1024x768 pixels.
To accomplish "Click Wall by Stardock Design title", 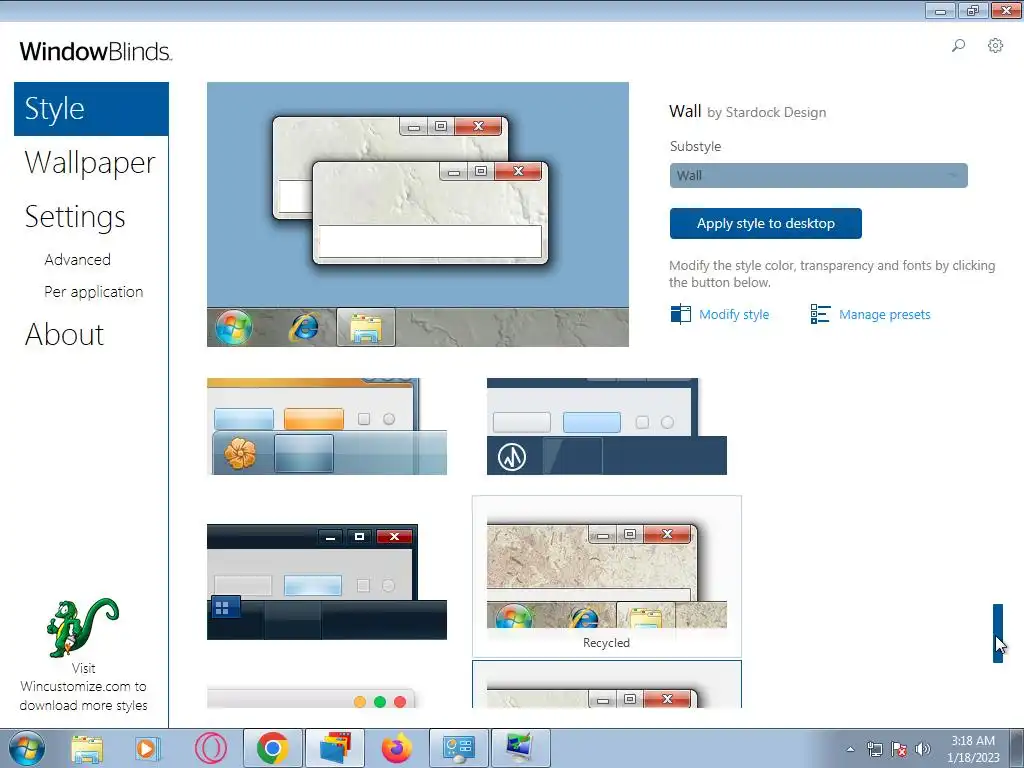I will coord(748,112).
